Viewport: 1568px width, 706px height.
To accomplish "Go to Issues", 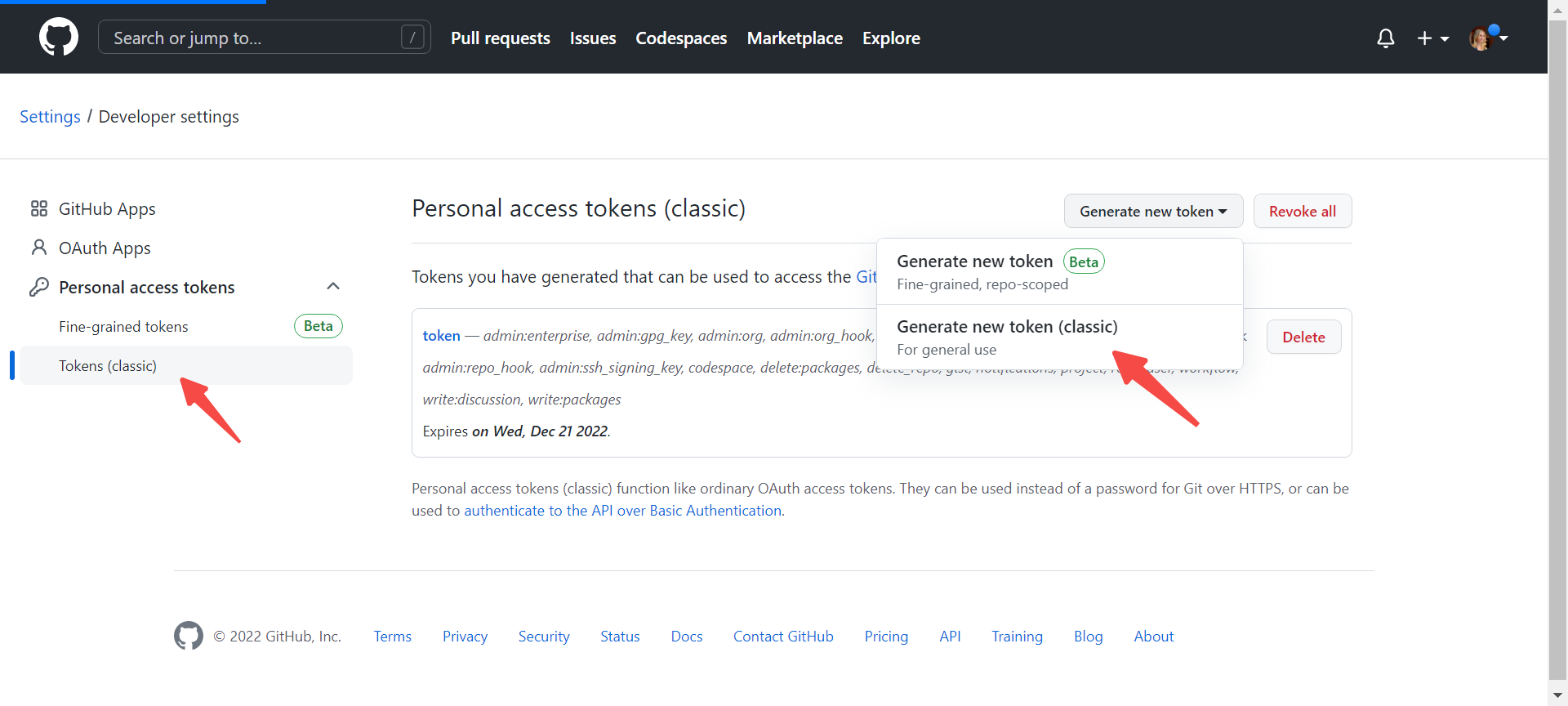I will coord(593,38).
